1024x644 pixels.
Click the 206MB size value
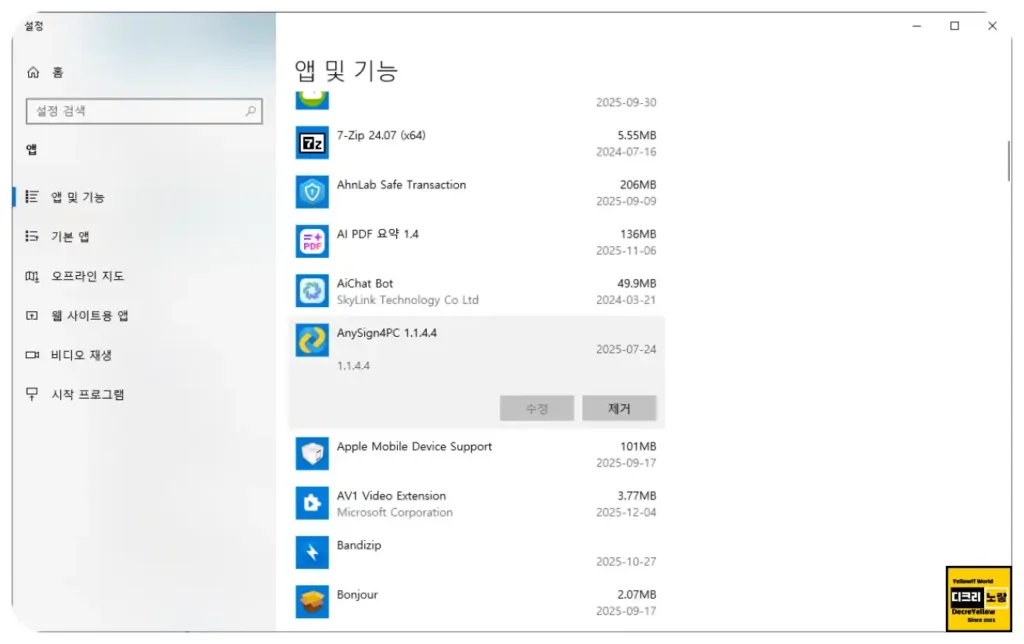(638, 185)
